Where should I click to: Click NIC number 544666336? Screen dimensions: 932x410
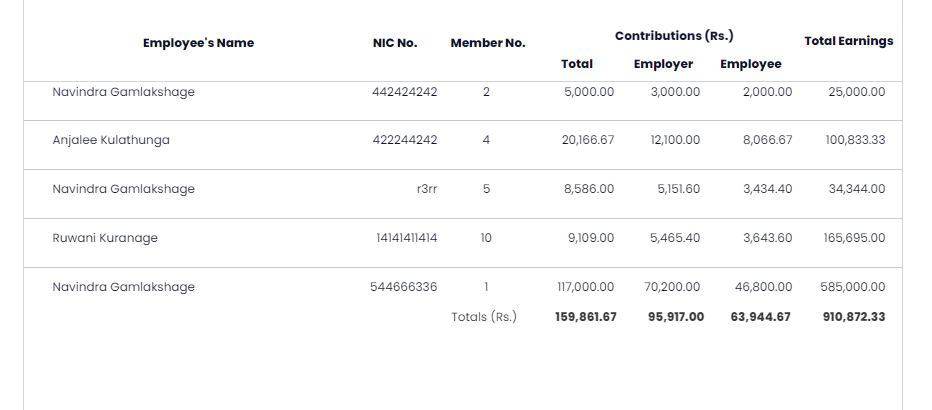click(403, 287)
